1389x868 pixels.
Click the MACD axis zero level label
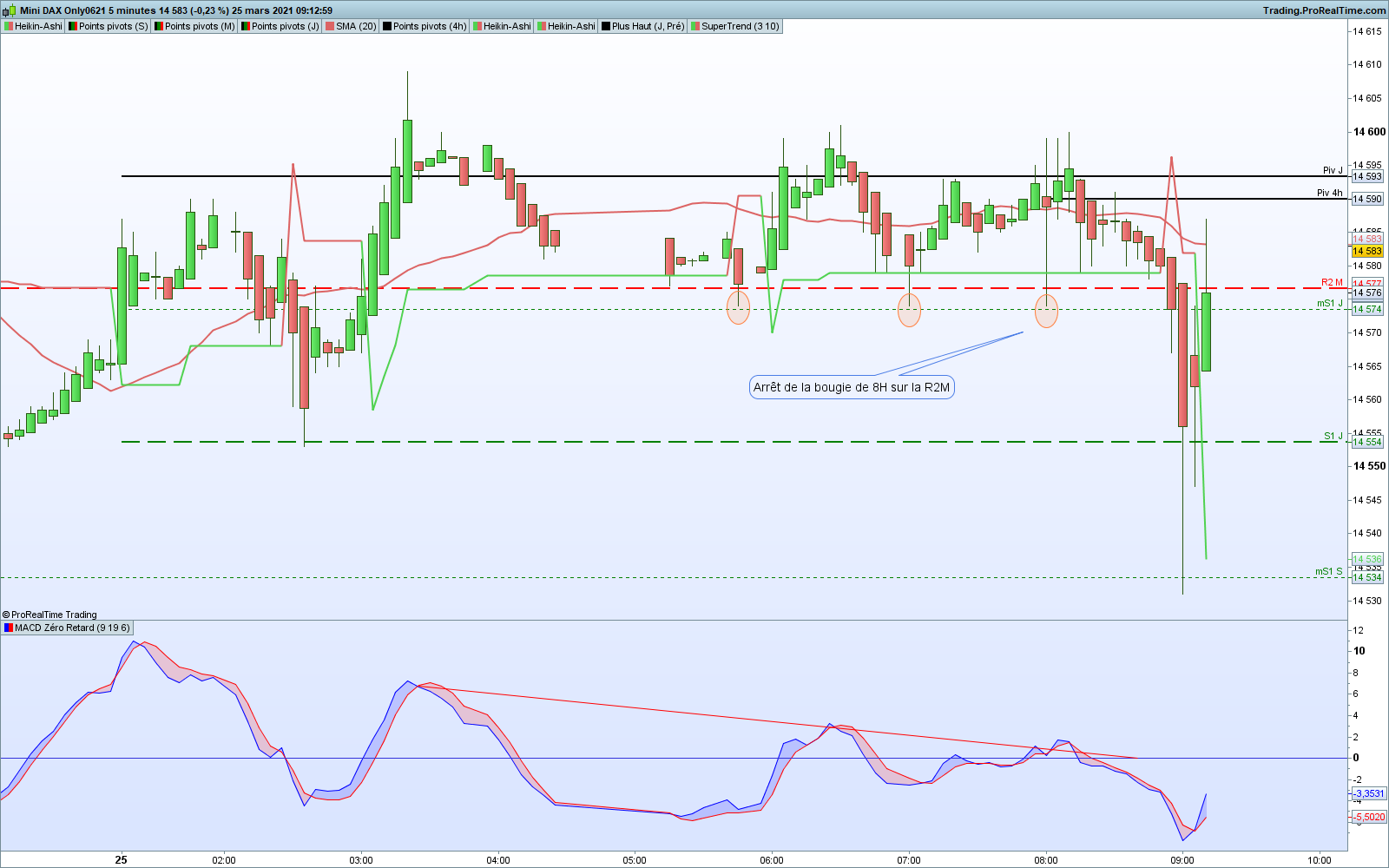click(x=1356, y=758)
